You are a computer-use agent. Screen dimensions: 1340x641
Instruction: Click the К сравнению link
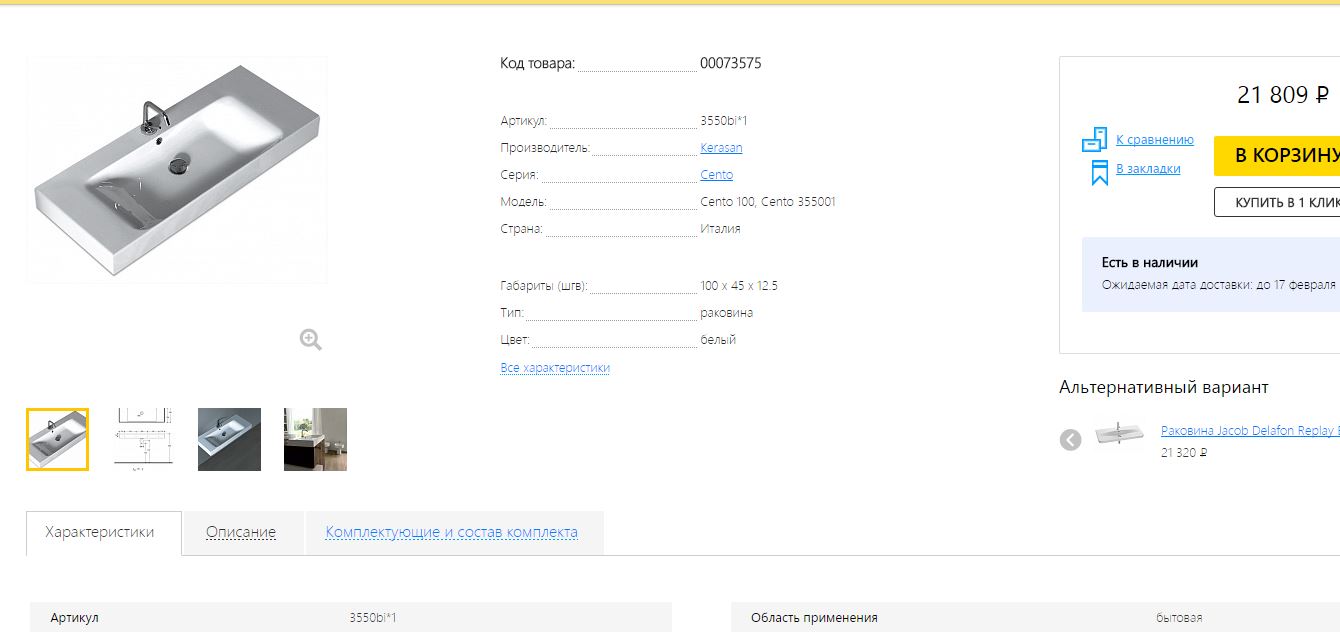click(x=1155, y=140)
